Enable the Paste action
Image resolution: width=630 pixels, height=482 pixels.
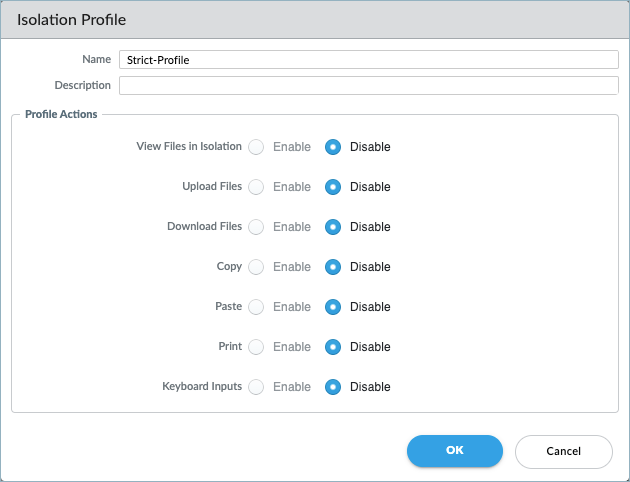[x=256, y=307]
